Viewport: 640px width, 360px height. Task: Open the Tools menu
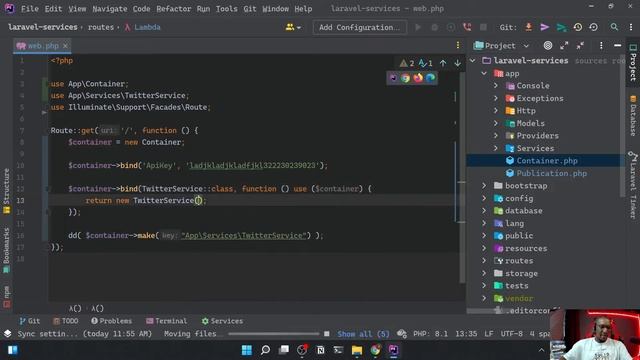pyautogui.click(x=227, y=9)
